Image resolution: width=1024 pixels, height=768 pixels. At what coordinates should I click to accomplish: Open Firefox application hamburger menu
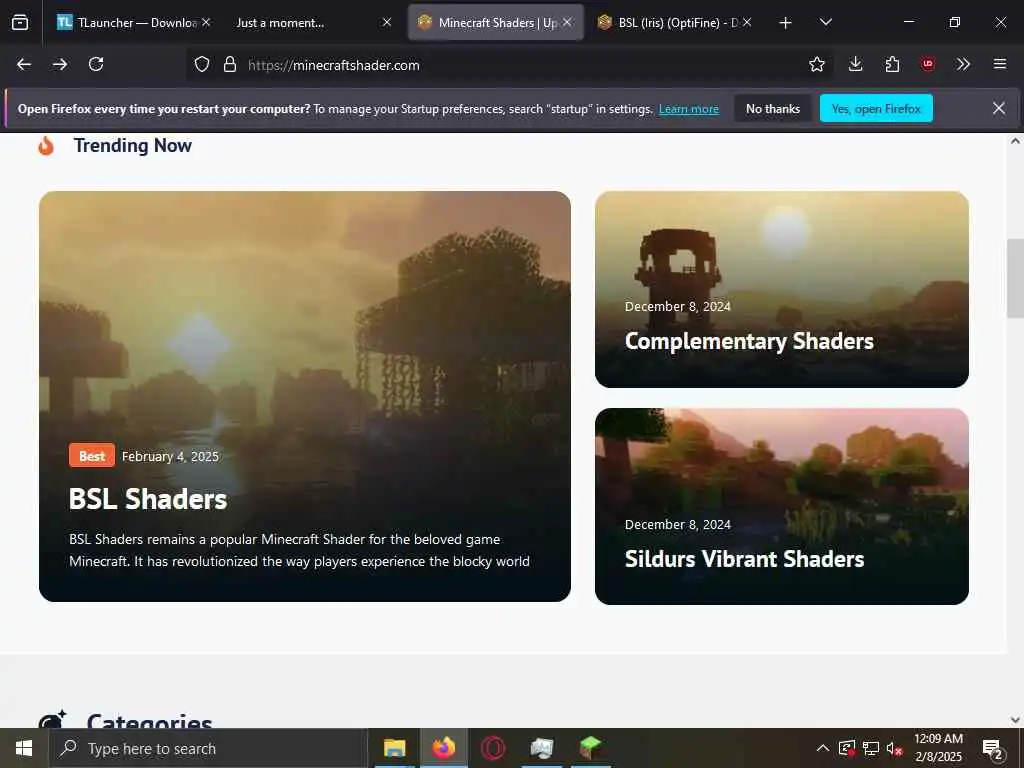pos(1000,64)
